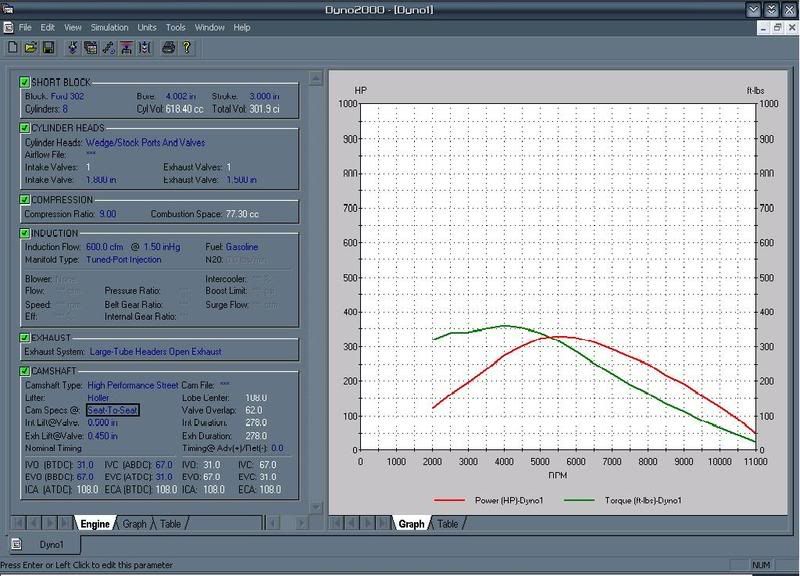Viewport: 800px width, 576px height.
Task: Click the document icon on the Dyno1 tab
Action: point(16,544)
